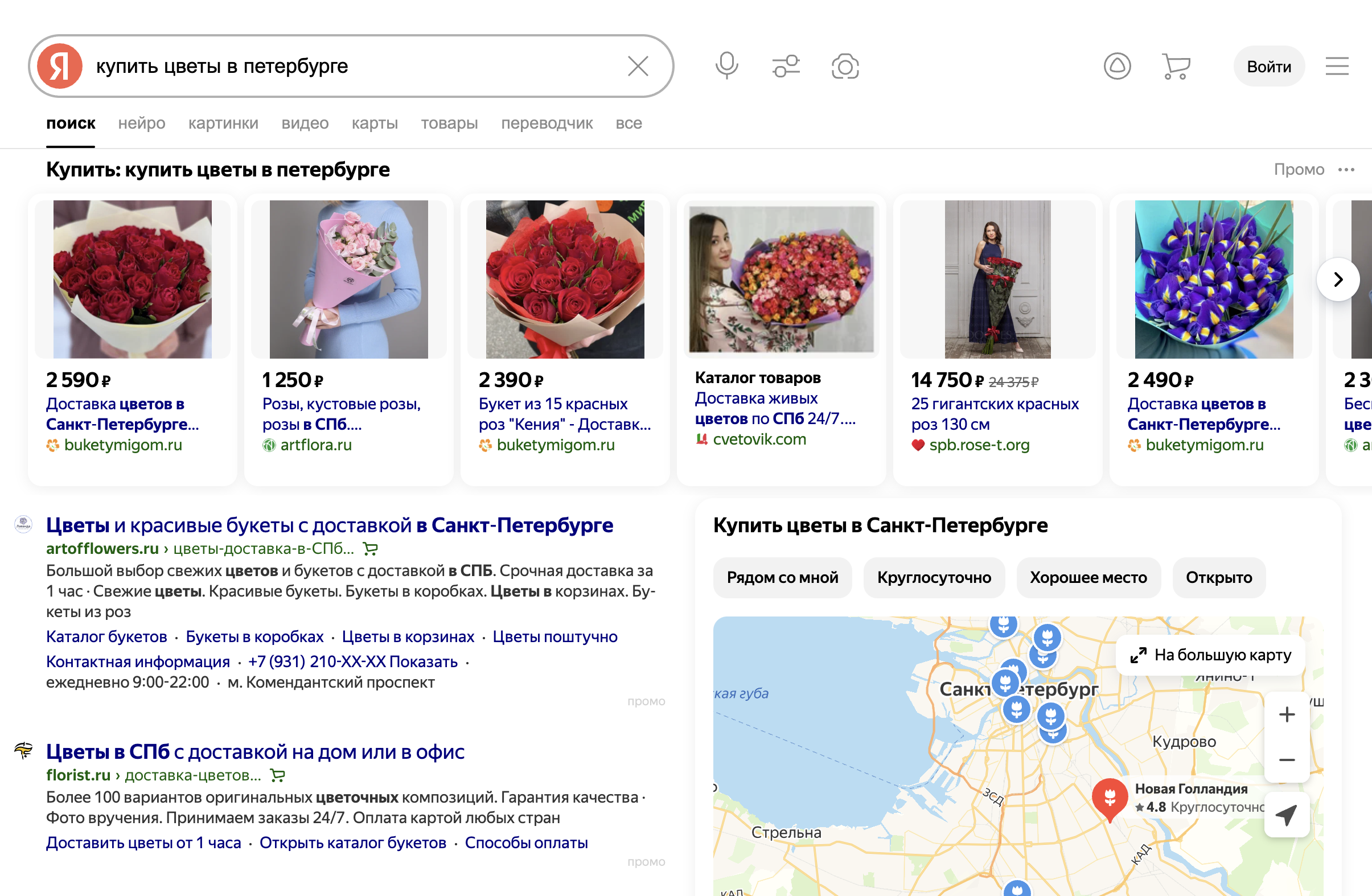
Task: Click inside the search query field
Action: (352, 66)
